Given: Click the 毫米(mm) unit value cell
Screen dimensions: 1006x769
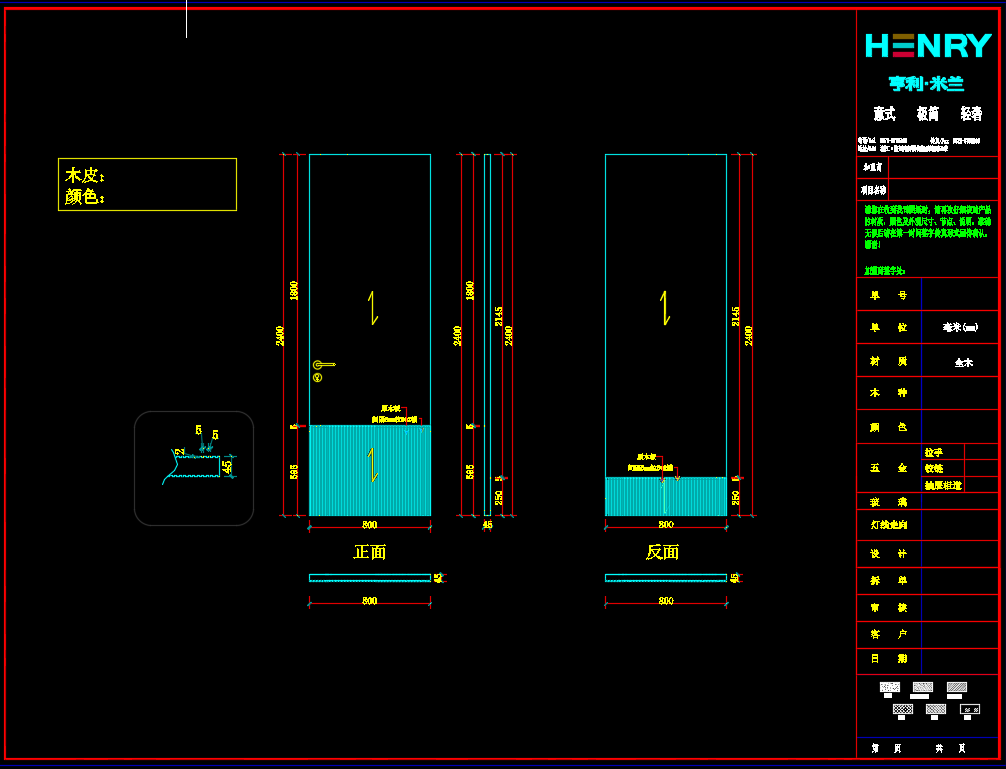Looking at the screenshot, I should pyautogui.click(x=960, y=327).
